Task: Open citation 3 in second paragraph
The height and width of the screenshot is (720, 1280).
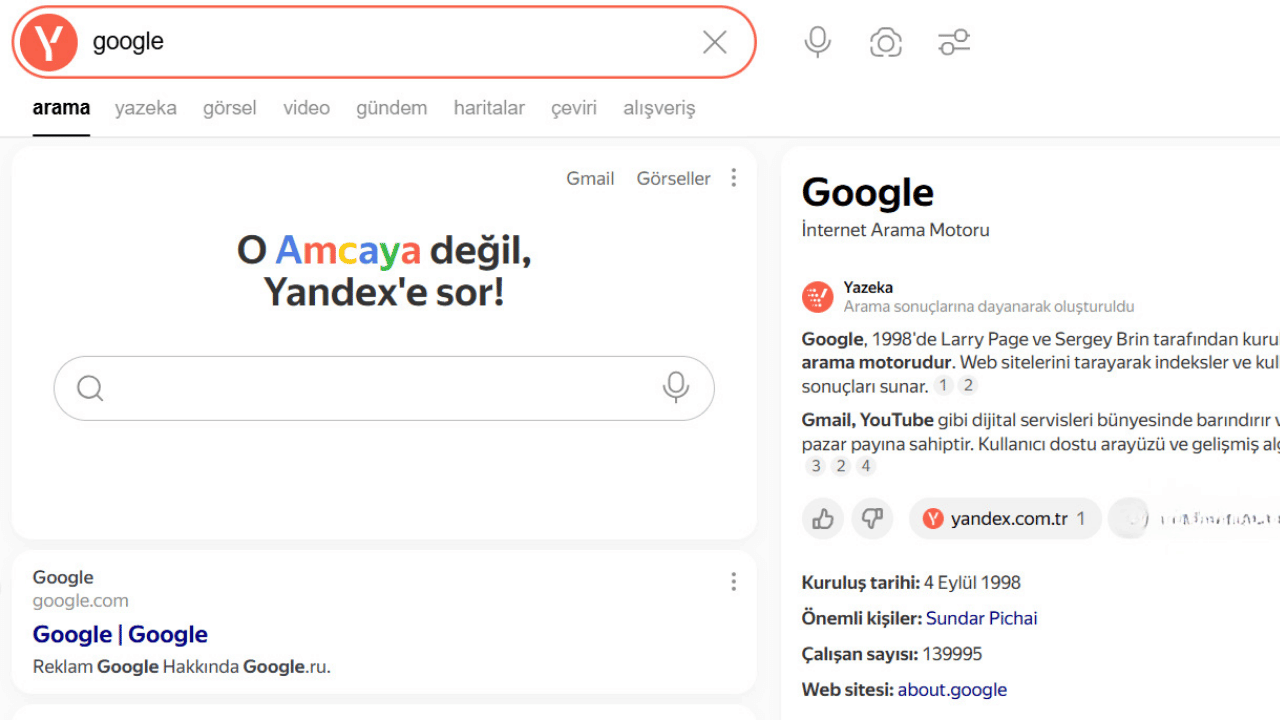Action: [816, 466]
